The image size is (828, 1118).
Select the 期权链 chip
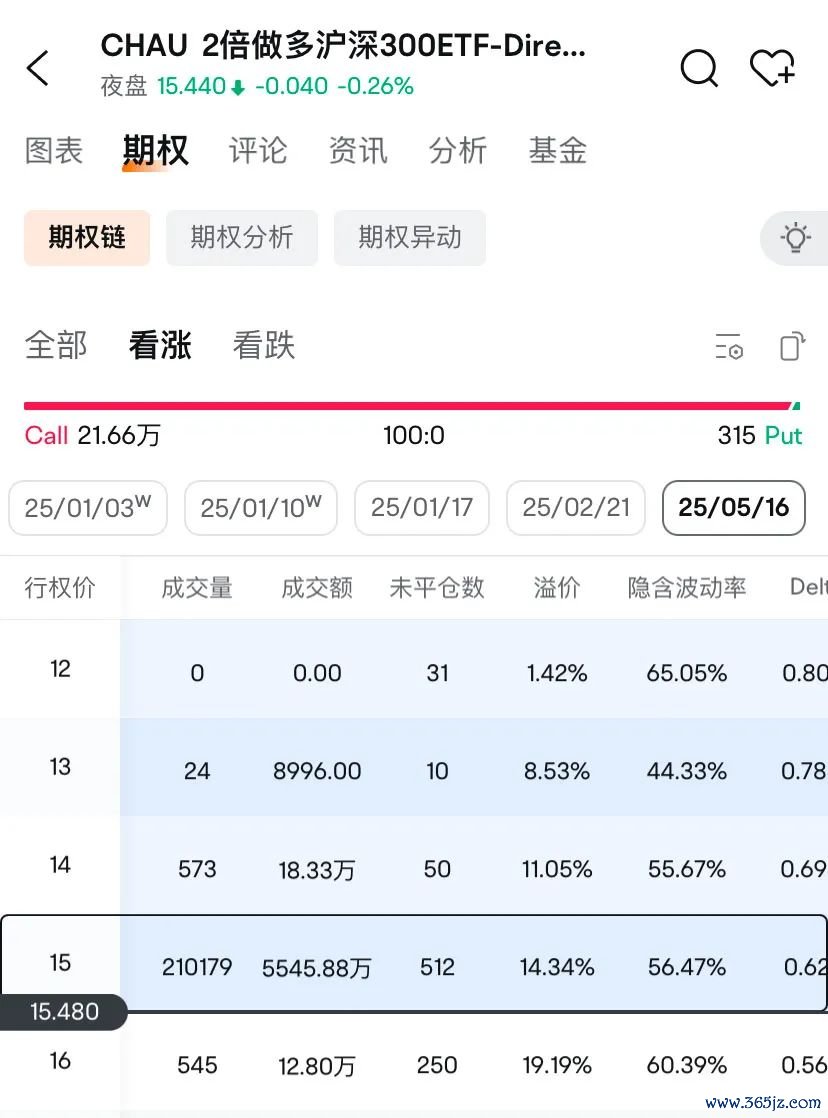pos(87,238)
